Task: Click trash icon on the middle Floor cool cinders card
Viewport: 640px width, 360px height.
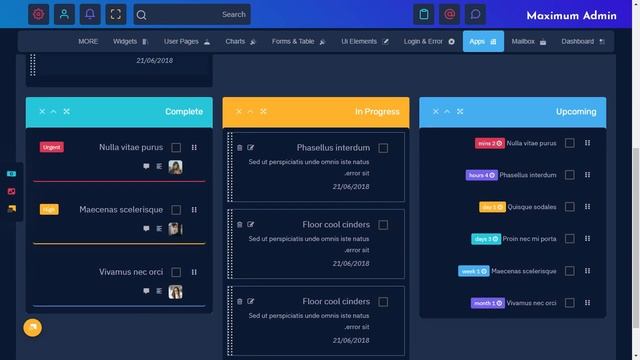Action: 240,224
